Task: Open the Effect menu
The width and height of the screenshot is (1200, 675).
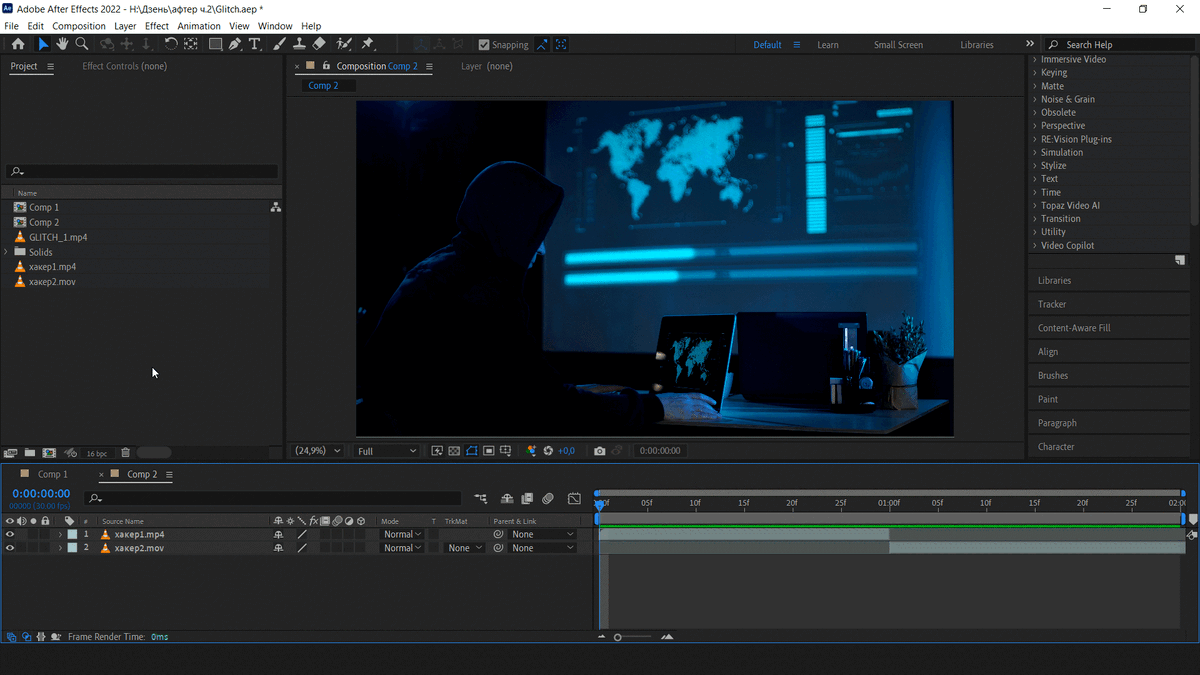Action: pyautogui.click(x=157, y=26)
